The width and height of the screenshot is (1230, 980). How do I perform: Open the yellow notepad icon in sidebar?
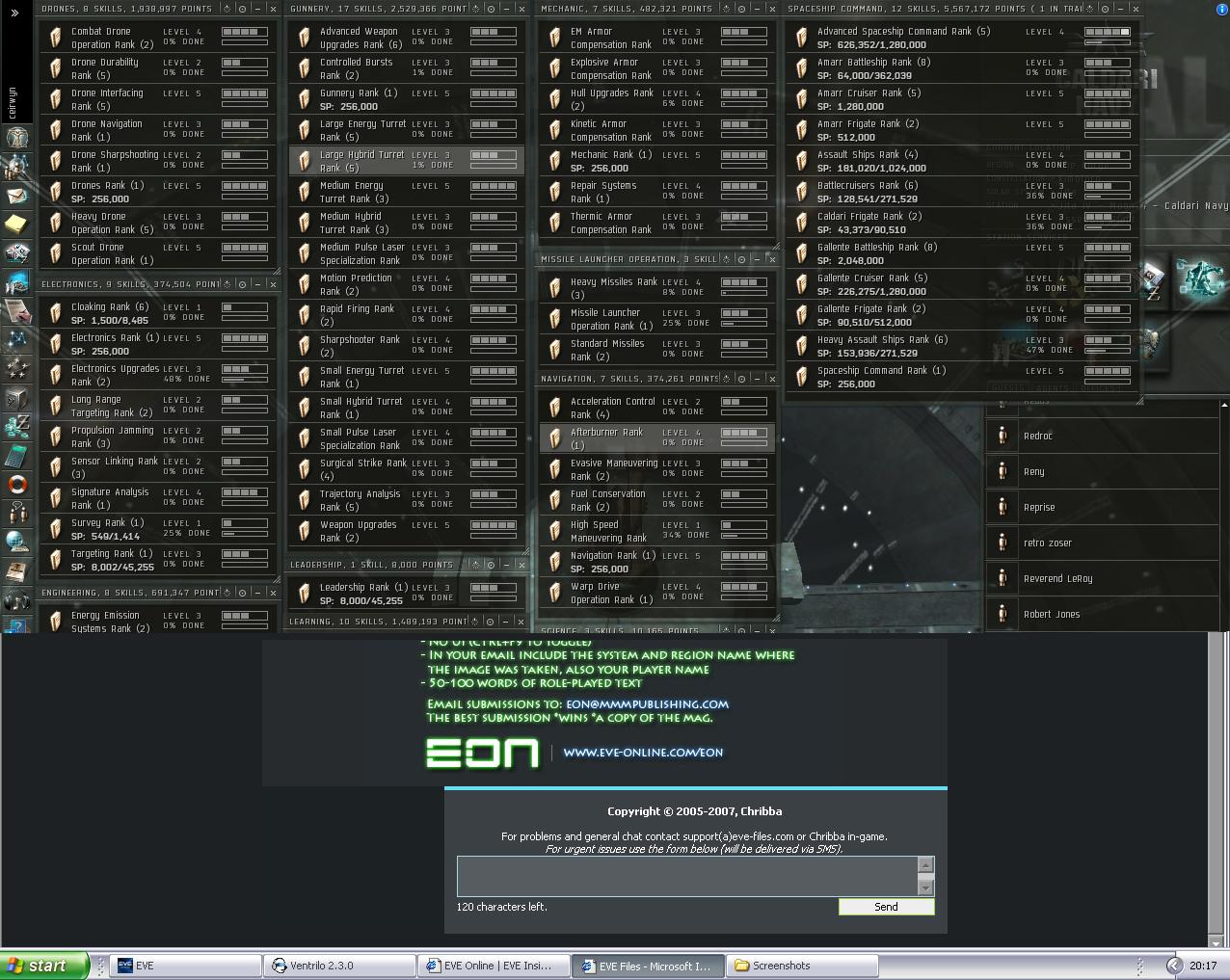point(17,225)
